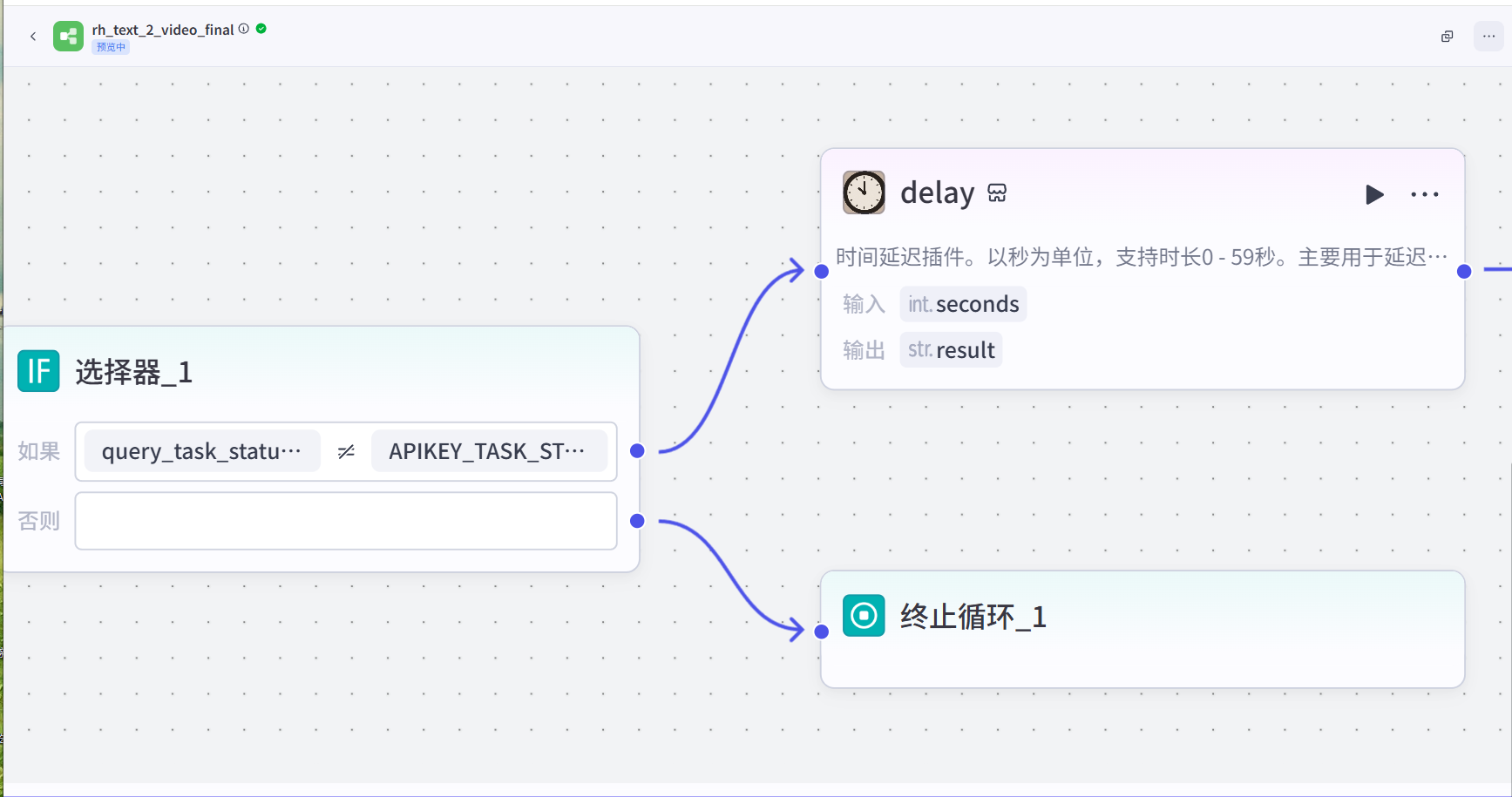
Task: Click the int seconds input parameter
Action: point(963,304)
